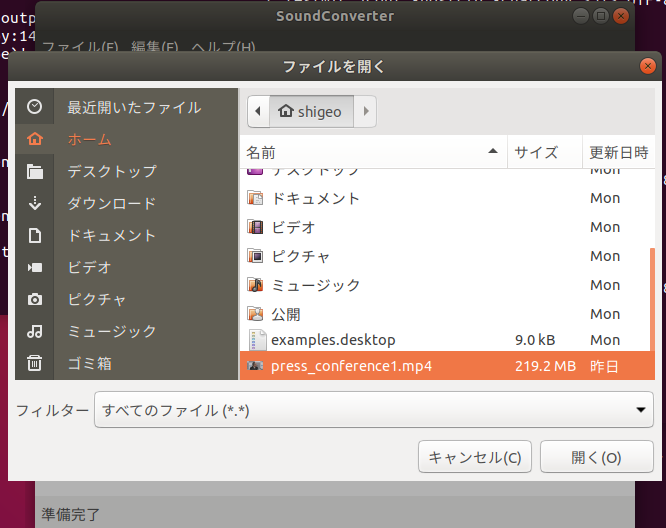Screen dimensions: 666x528
Task: Click the 昨日 date cell
Action: (604, 366)
